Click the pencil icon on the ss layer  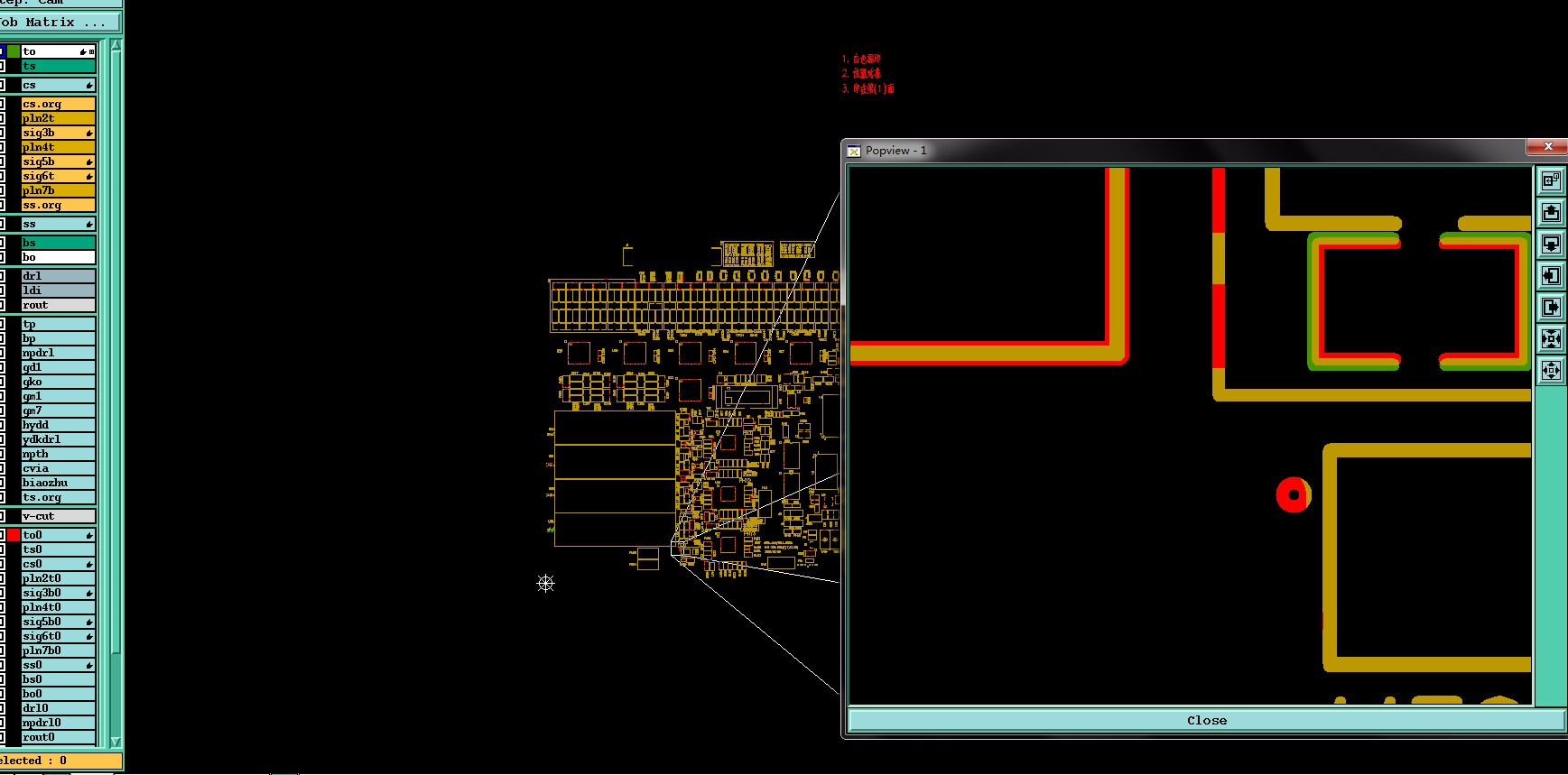(89, 225)
